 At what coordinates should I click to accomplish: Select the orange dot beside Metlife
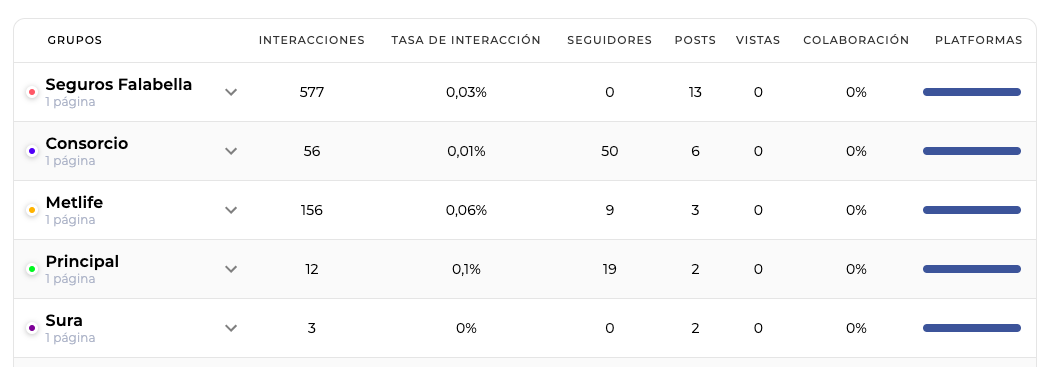click(x=31, y=210)
